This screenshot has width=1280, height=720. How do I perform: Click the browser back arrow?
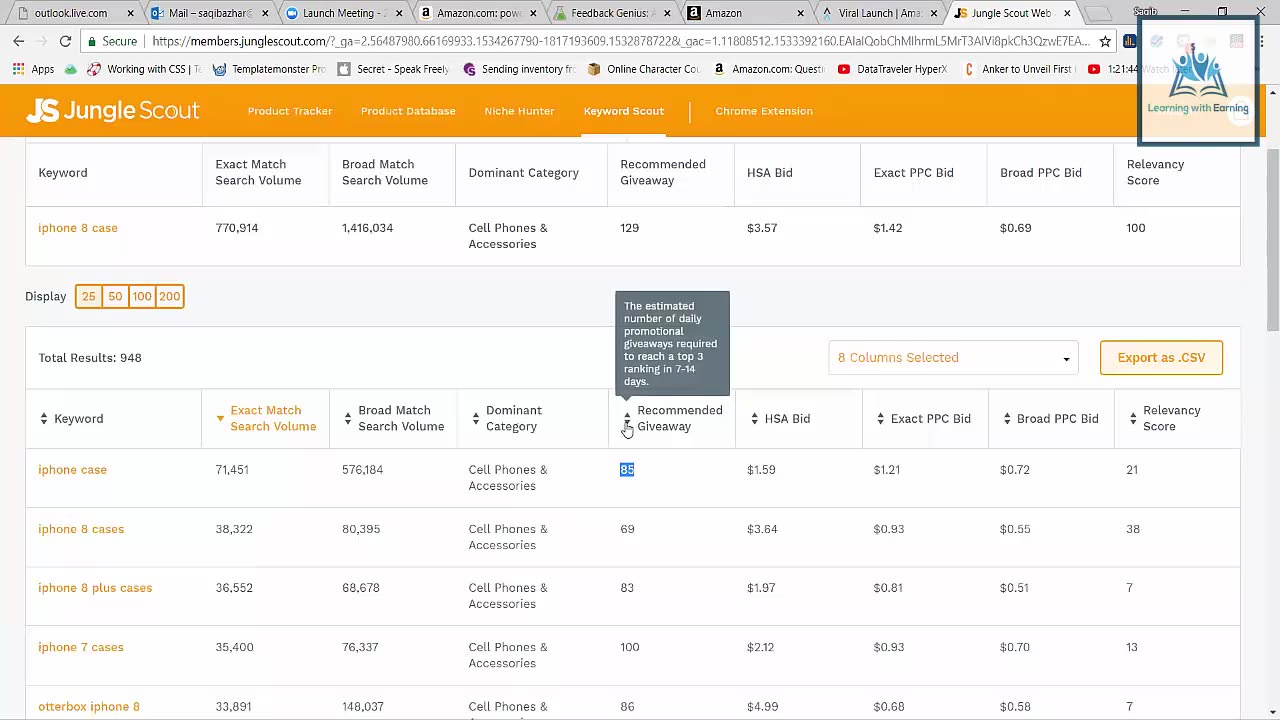coord(19,41)
